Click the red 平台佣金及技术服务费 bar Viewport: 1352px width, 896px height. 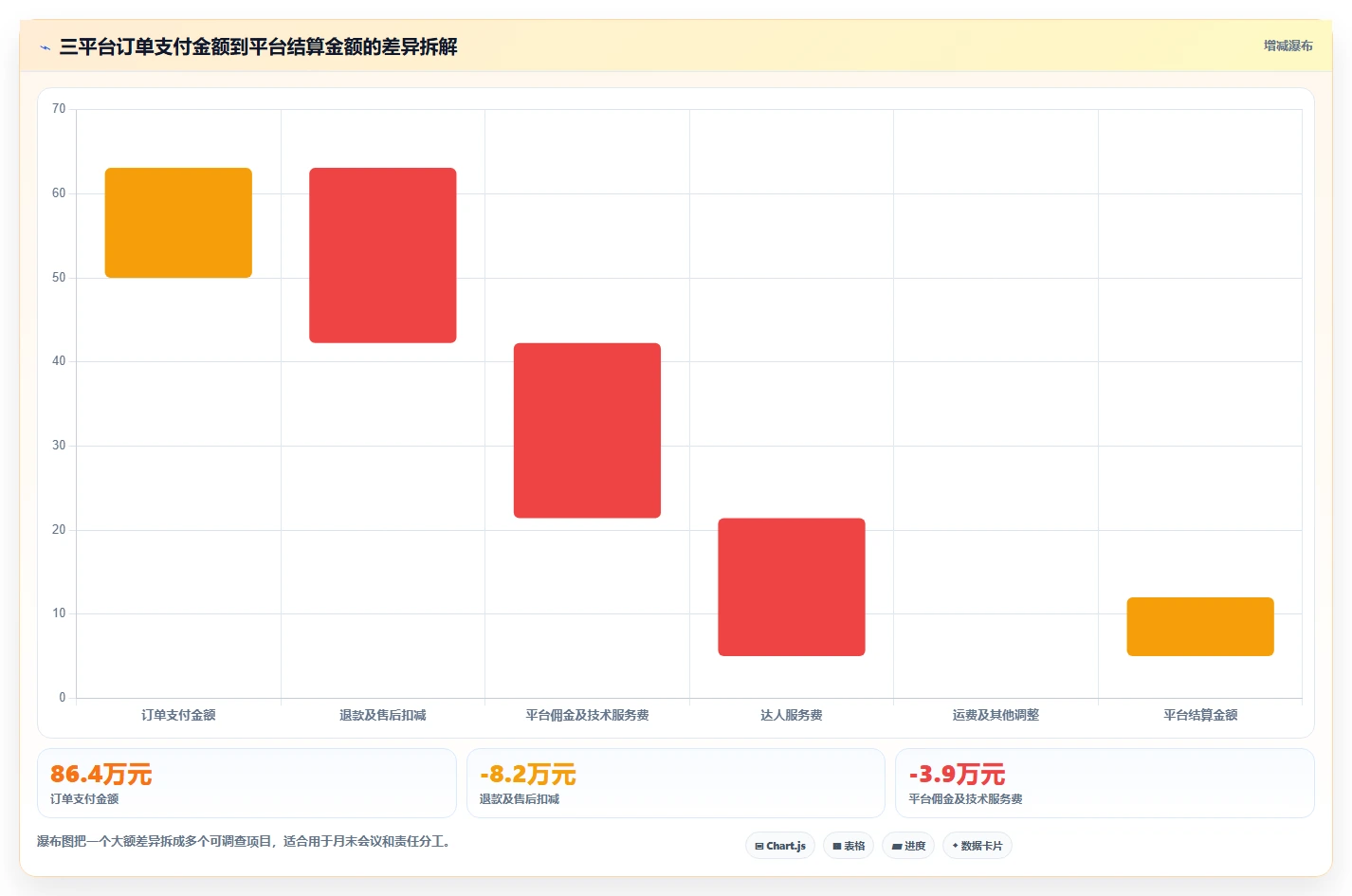(x=587, y=430)
